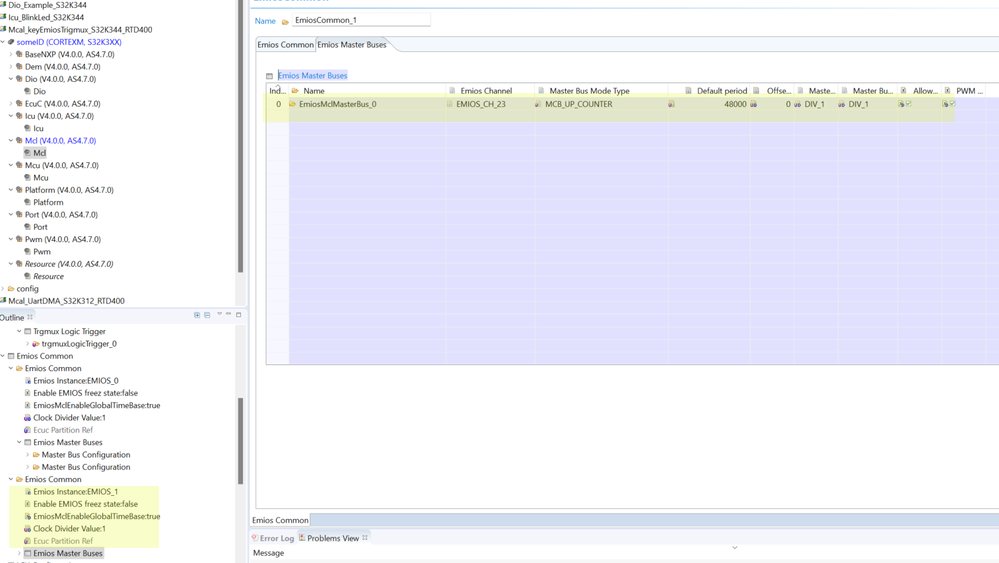Collapse the someID (CORTEXM, S32K3XX) node
The height and width of the screenshot is (563, 999).
tap(3, 42)
